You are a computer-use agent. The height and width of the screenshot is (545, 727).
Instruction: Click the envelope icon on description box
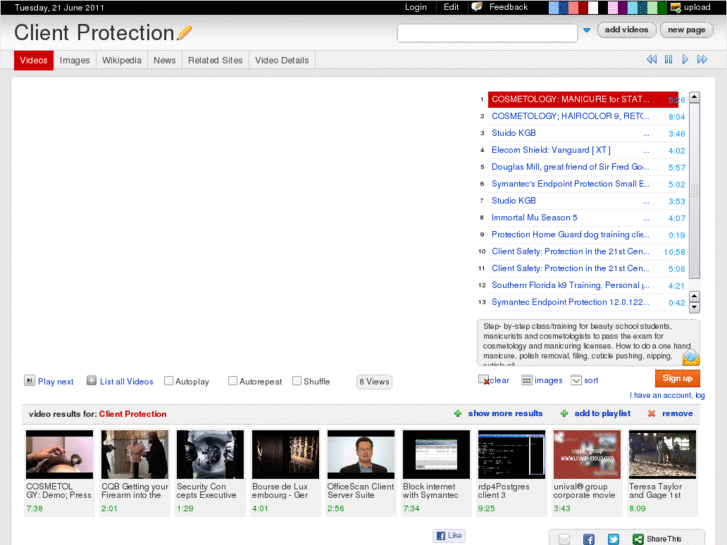tap(691, 357)
